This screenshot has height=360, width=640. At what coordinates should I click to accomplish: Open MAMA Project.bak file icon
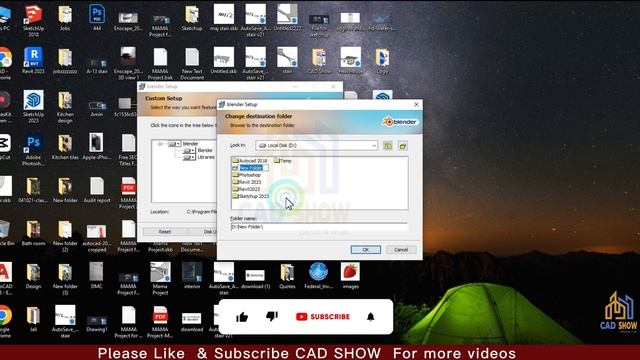click(160, 63)
